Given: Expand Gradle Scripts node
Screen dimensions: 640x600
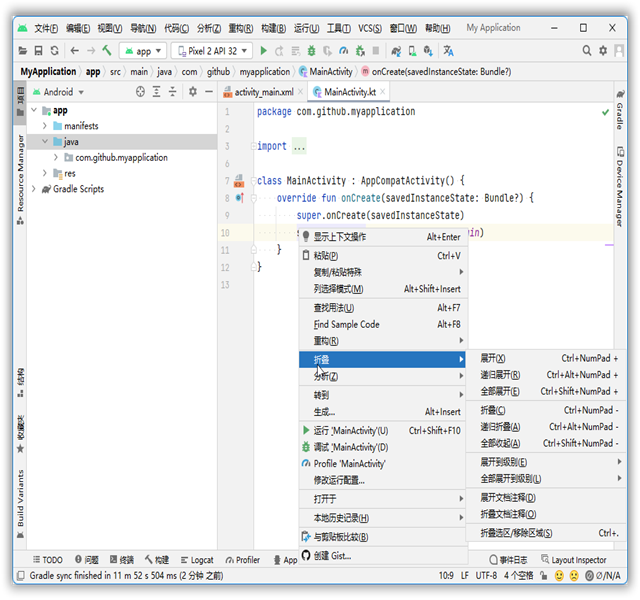Looking at the screenshot, I should (x=34, y=189).
